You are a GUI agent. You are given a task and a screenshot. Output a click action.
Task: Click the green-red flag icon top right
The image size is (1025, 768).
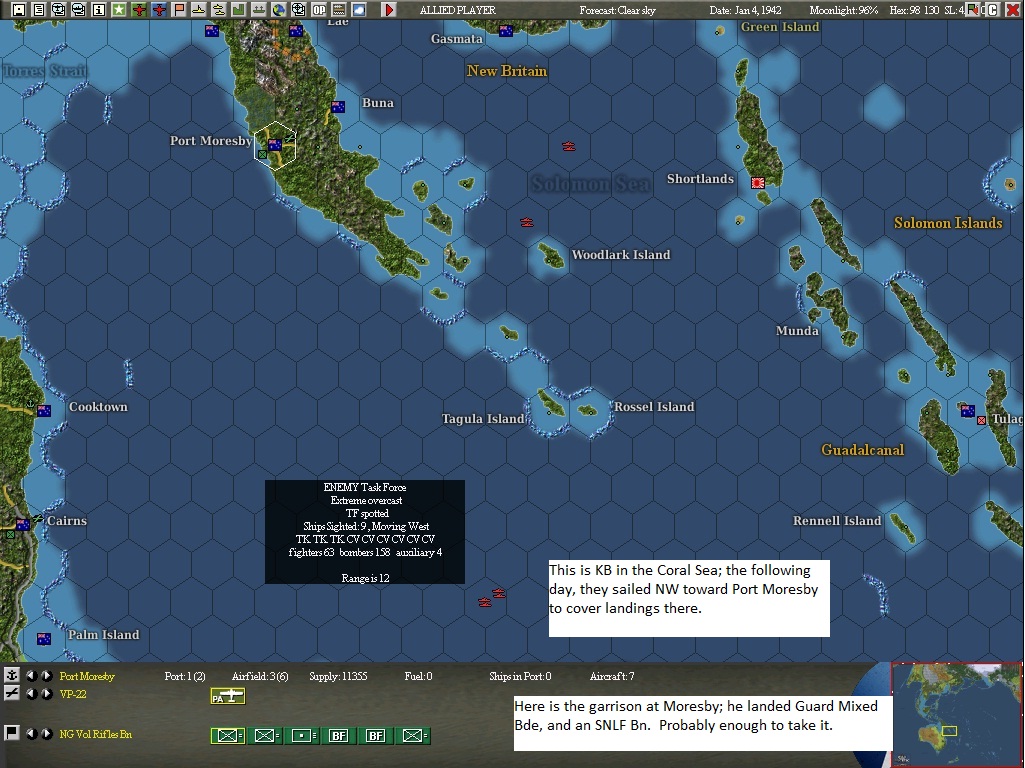(x=974, y=10)
